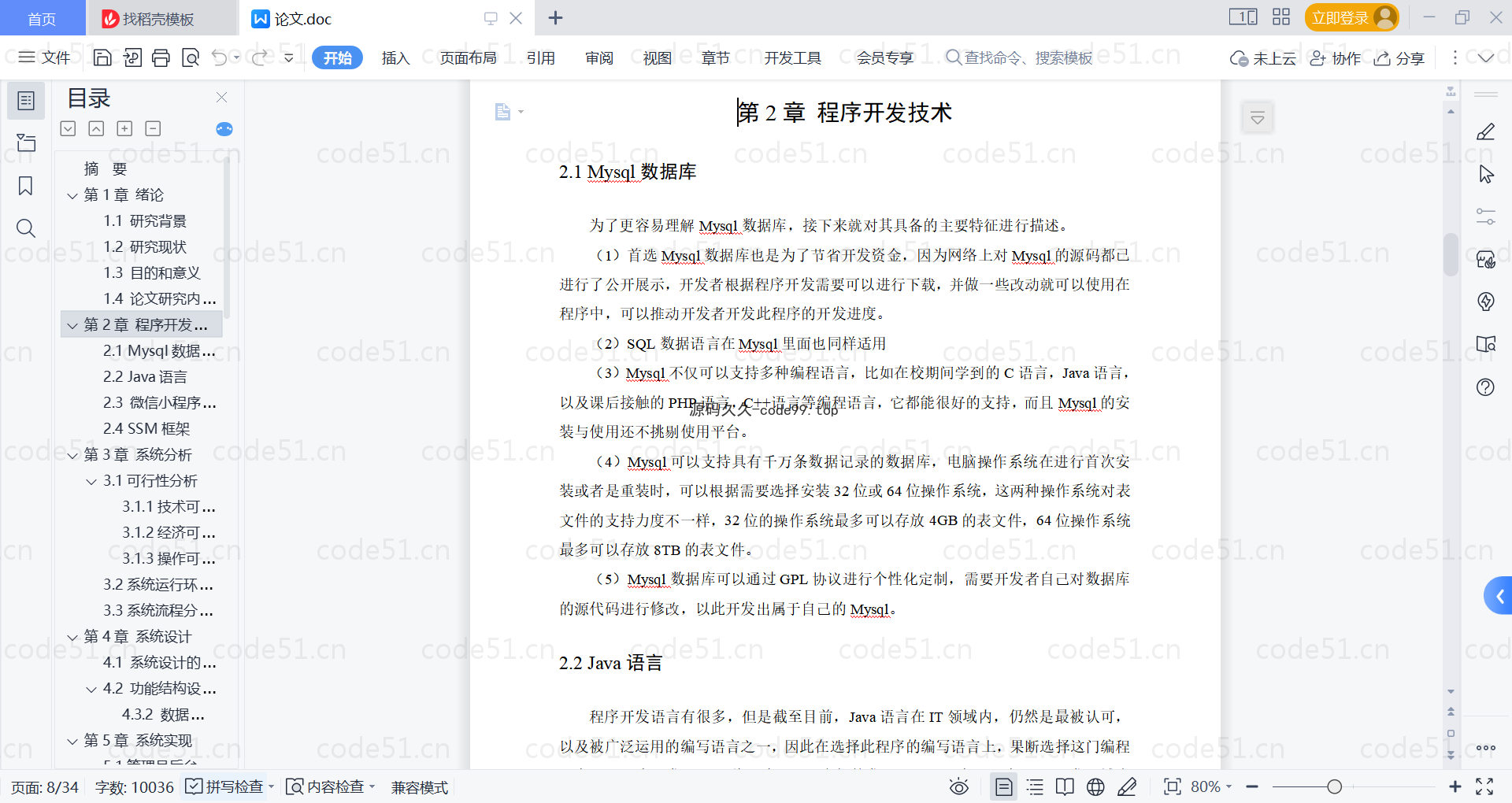
Task: Jump to 2.2 Java 语言 in outline
Action: 146,377
